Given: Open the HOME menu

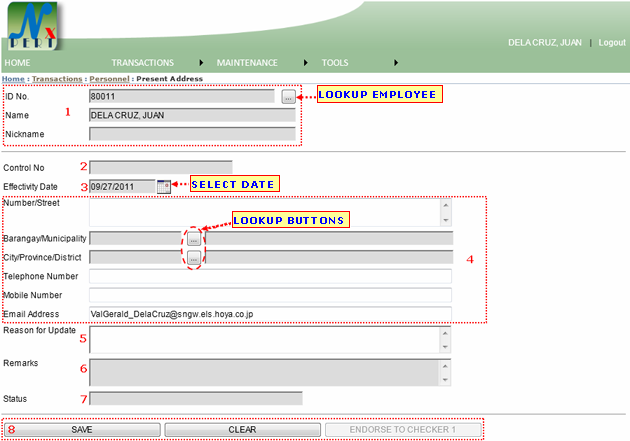Looking at the screenshot, I should coord(18,63).
